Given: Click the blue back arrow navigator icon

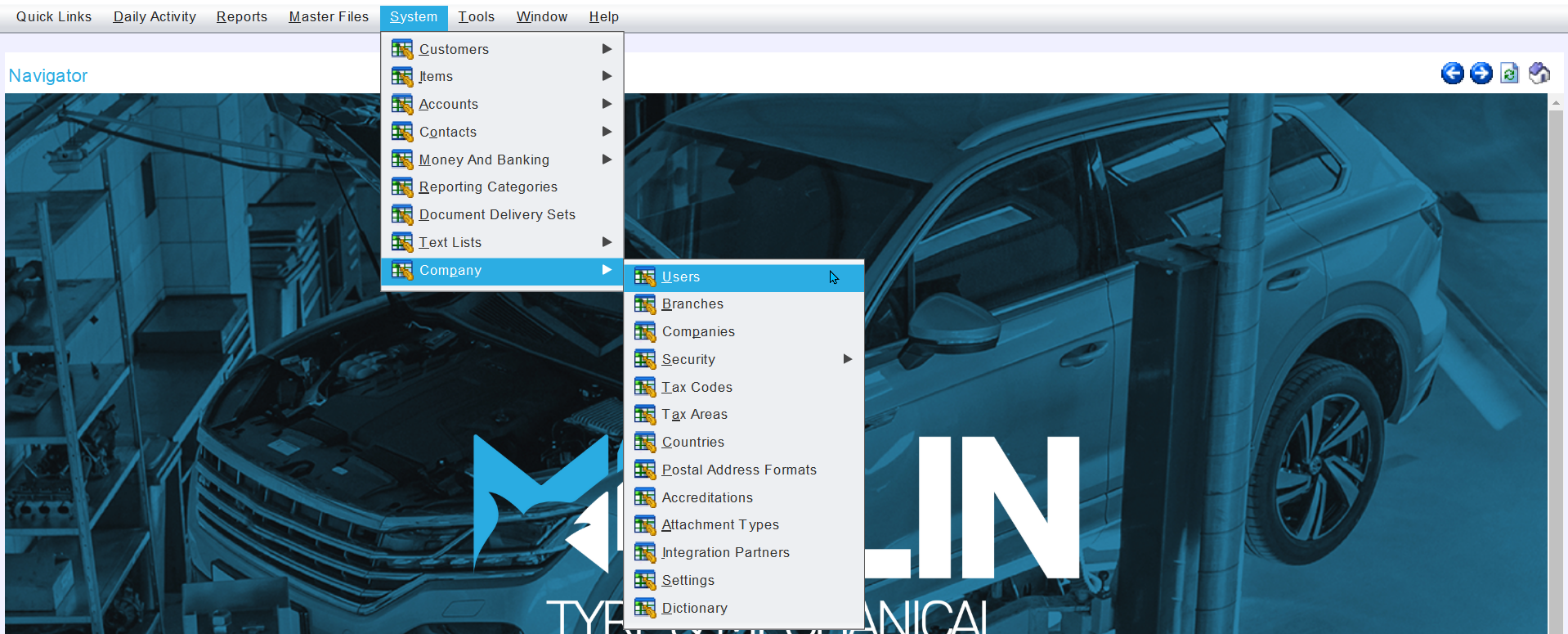Looking at the screenshot, I should coord(1452,74).
